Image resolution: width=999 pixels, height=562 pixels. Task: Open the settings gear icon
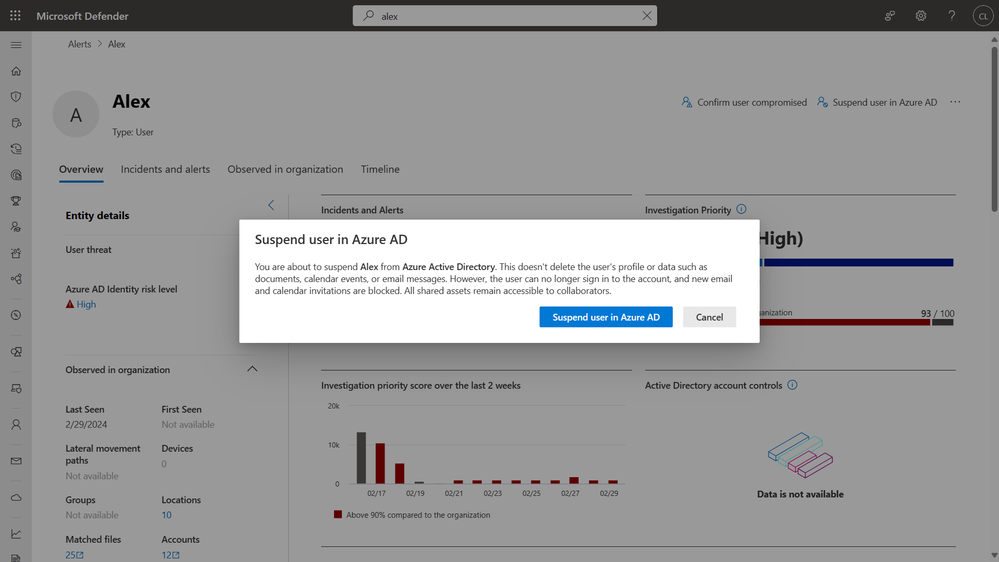tap(921, 15)
